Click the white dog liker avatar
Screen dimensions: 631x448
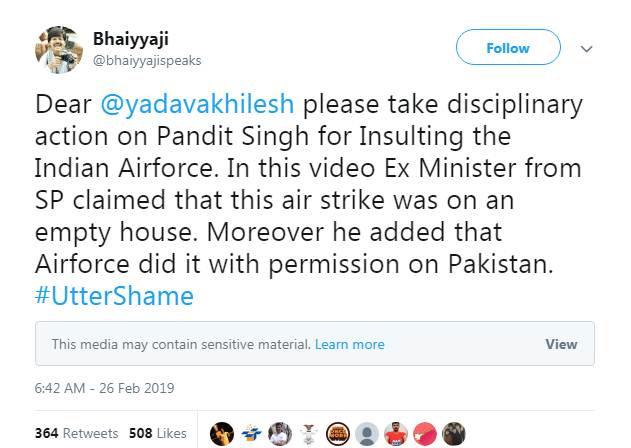point(309,433)
